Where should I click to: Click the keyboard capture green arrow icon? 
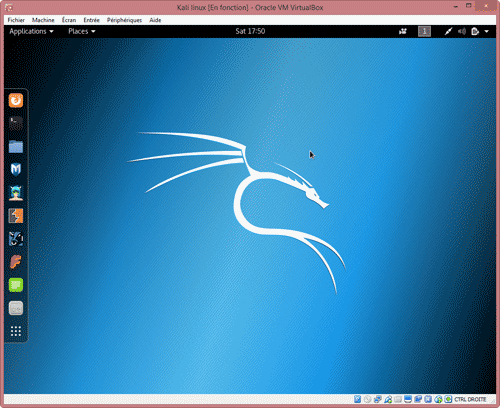point(448,399)
